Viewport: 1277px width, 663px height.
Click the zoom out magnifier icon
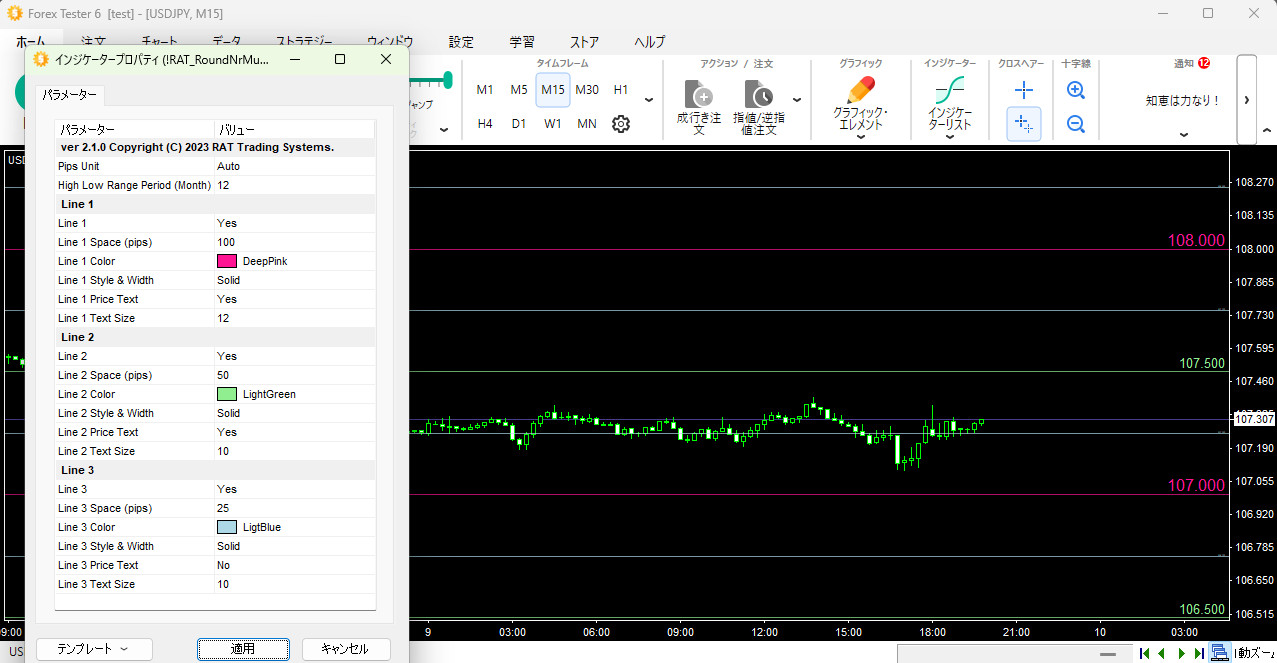1076,124
